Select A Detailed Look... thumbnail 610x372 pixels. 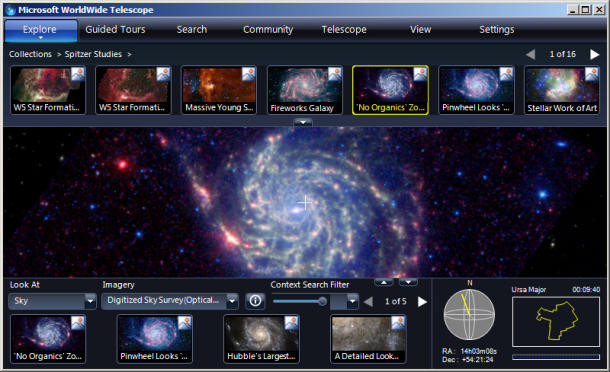[x=368, y=339]
